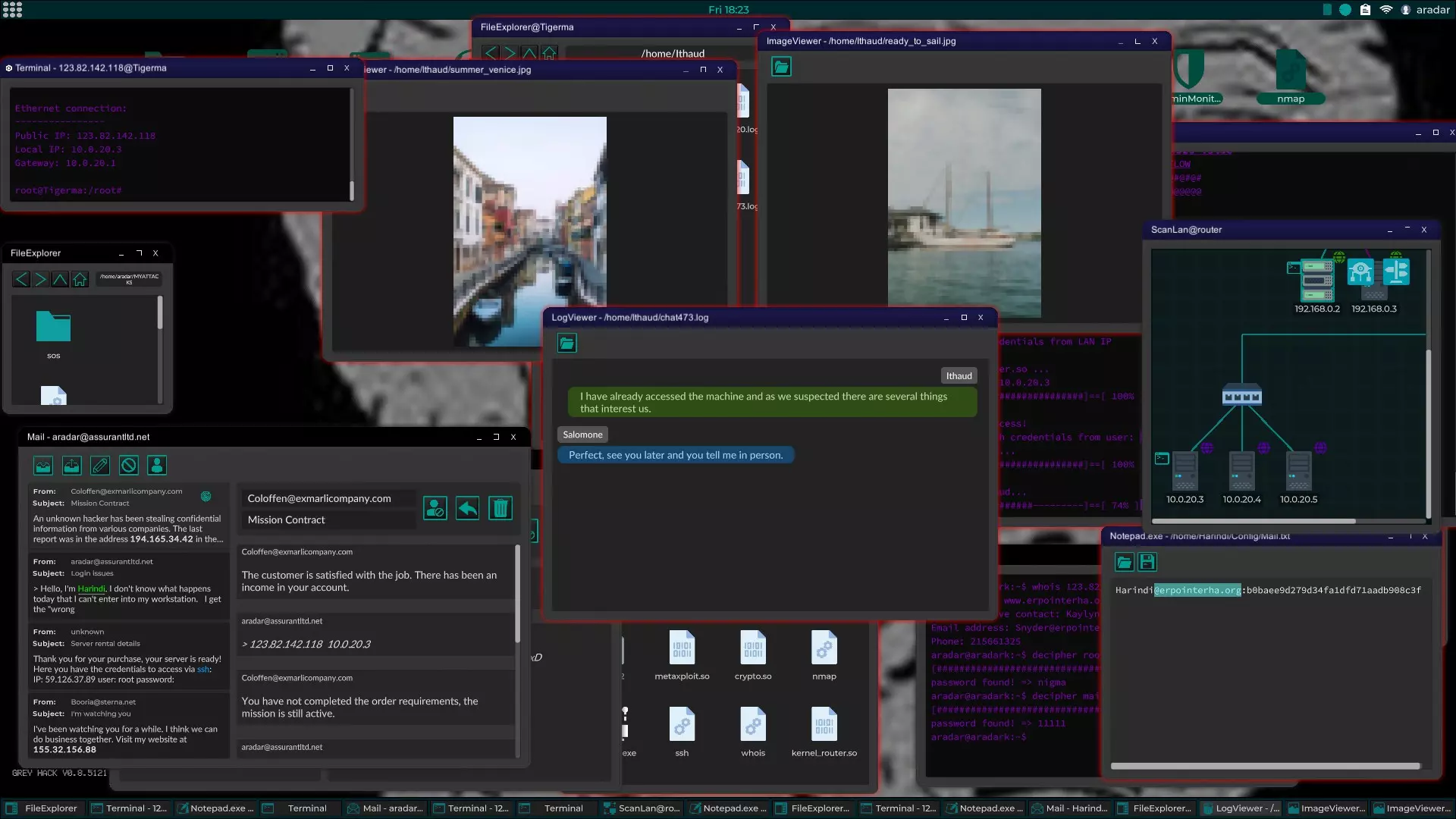
Task: Open the Mail spam/blocked icon
Action: 128,466
